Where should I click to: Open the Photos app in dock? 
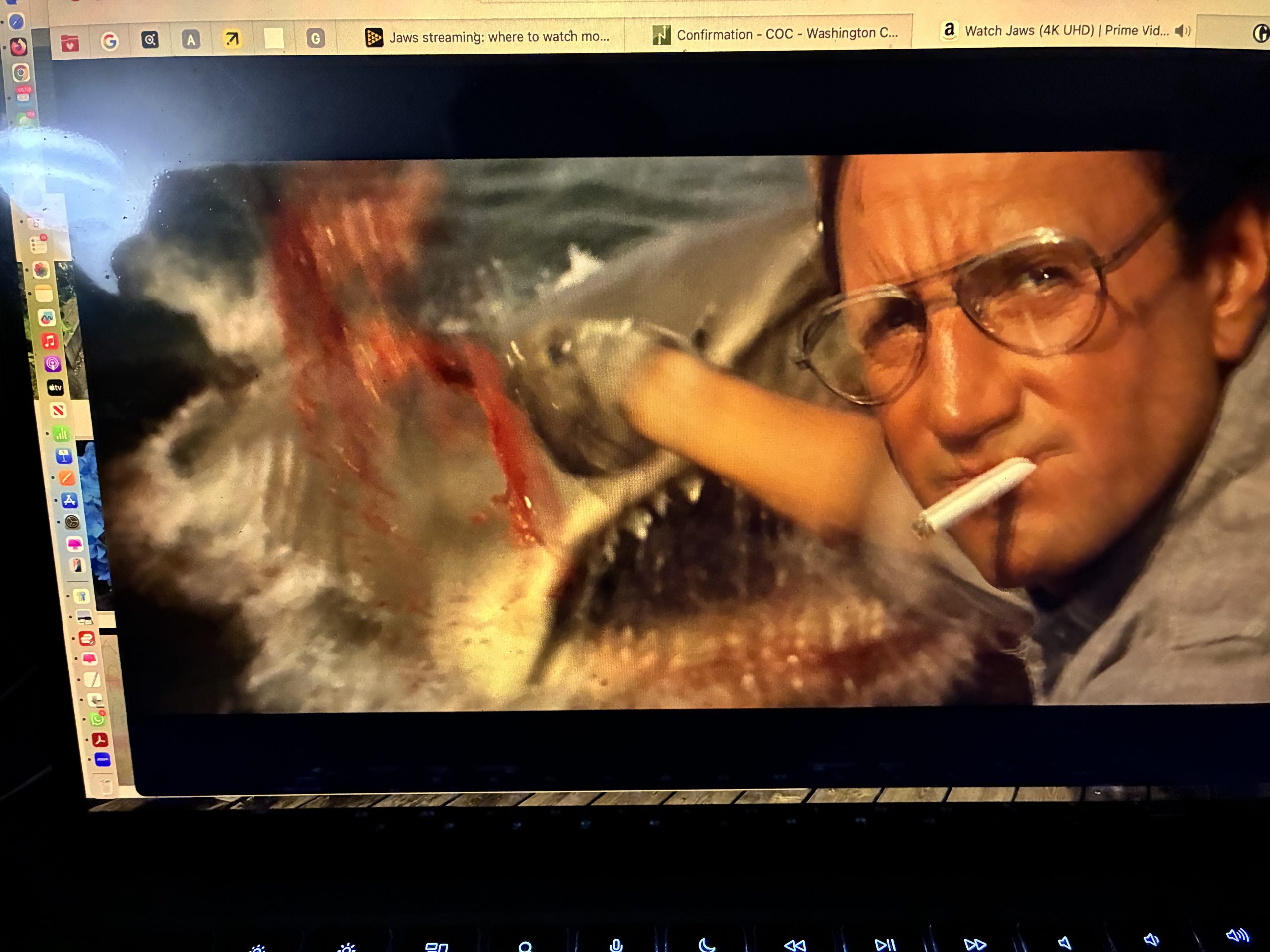point(41,270)
